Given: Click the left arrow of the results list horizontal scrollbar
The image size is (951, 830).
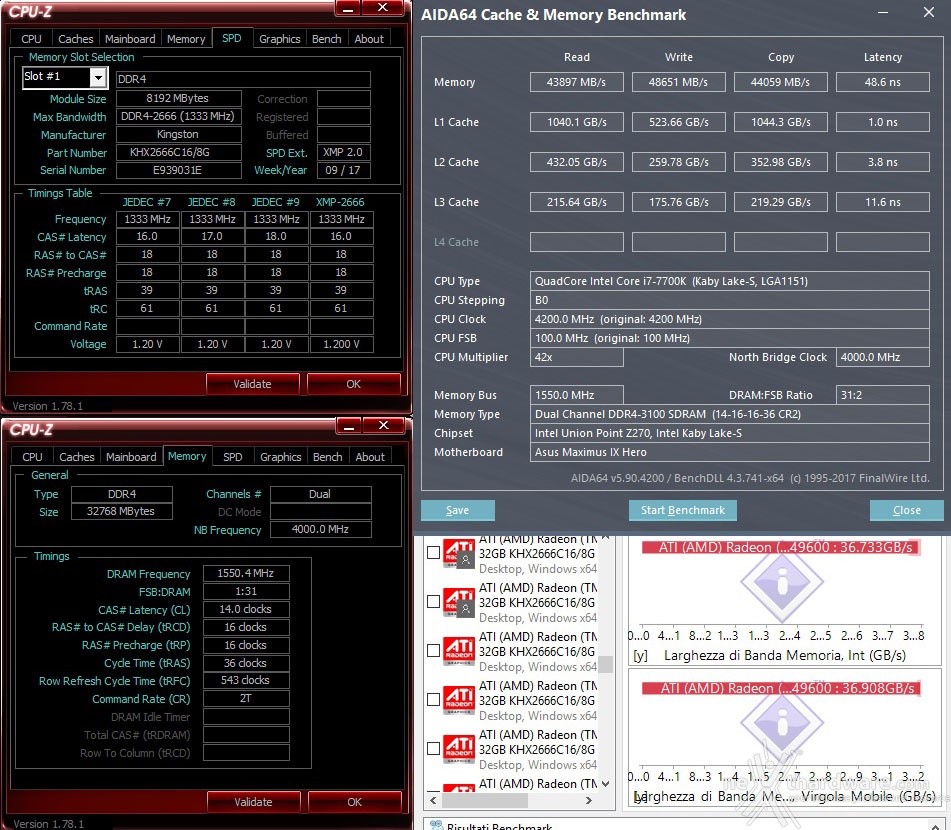Looking at the screenshot, I should (433, 800).
